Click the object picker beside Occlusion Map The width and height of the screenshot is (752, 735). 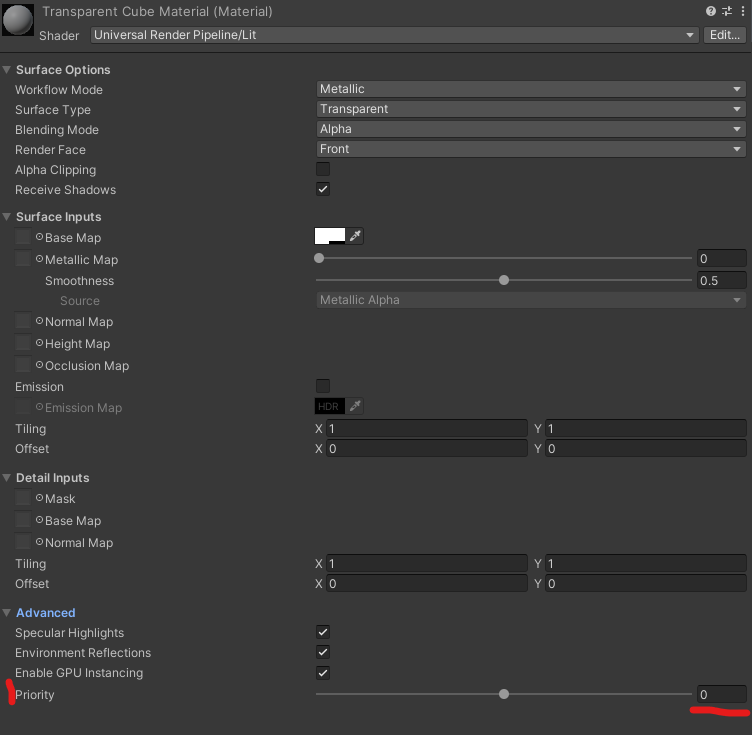coord(39,366)
